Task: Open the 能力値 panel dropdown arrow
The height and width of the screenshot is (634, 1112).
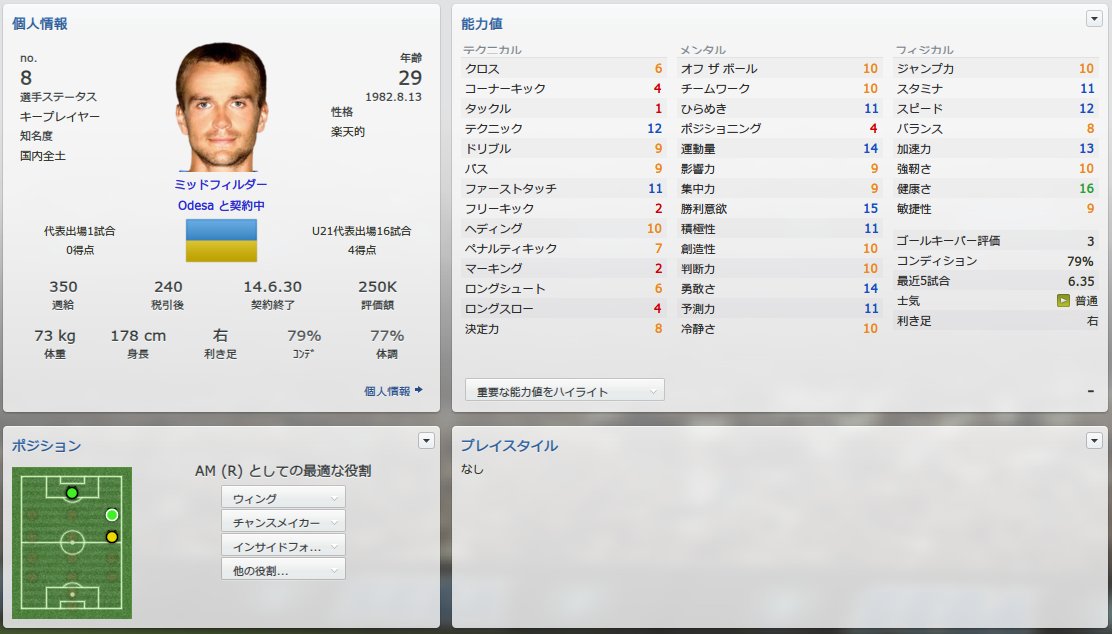Action: click(1094, 19)
